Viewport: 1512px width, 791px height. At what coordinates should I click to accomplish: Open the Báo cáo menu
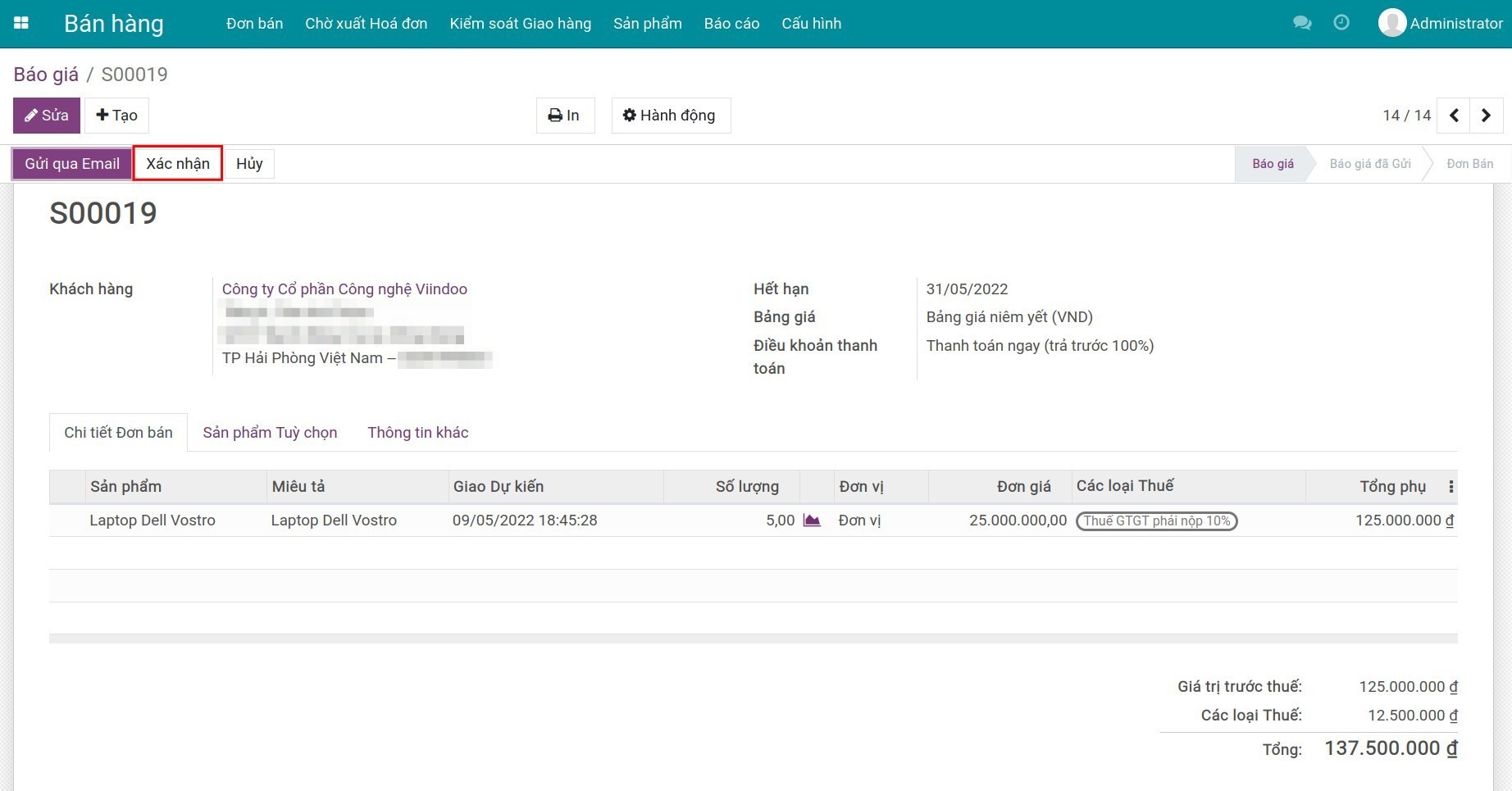(732, 24)
